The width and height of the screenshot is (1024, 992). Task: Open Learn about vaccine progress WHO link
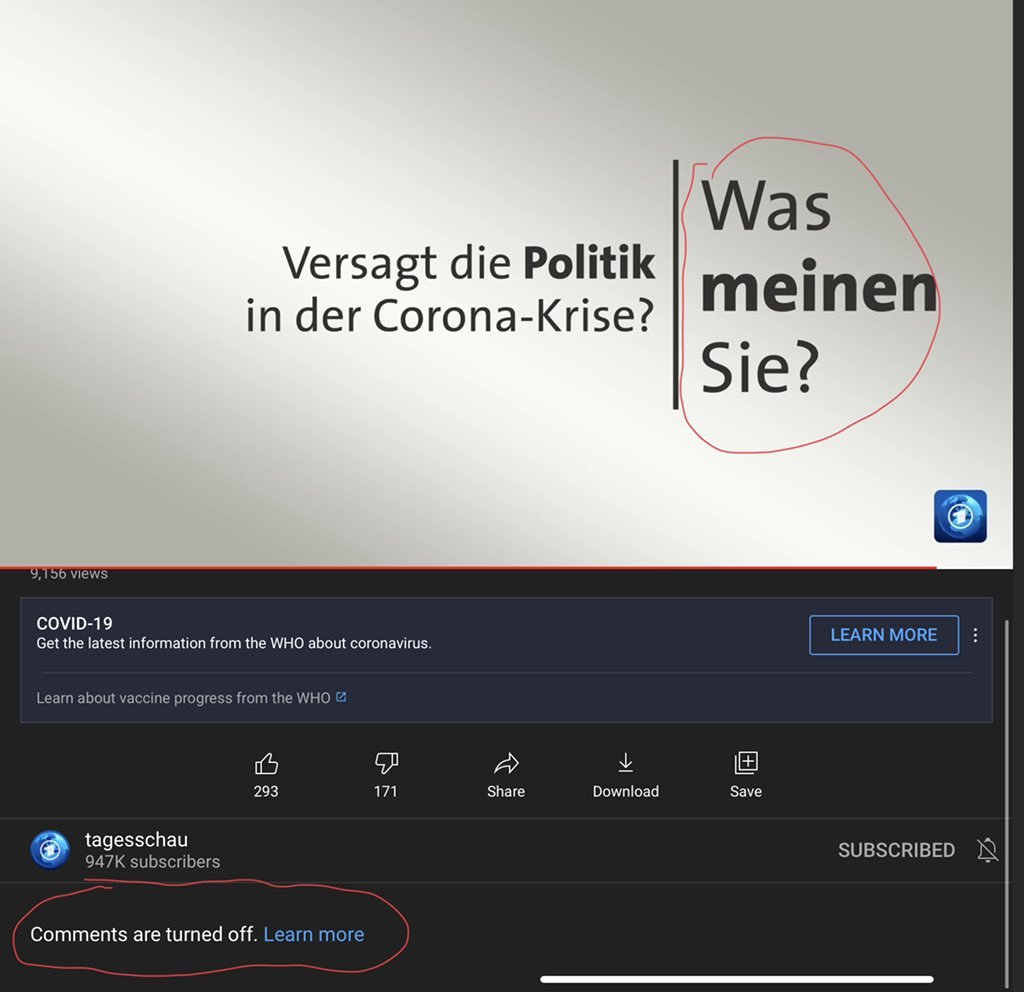(184, 698)
